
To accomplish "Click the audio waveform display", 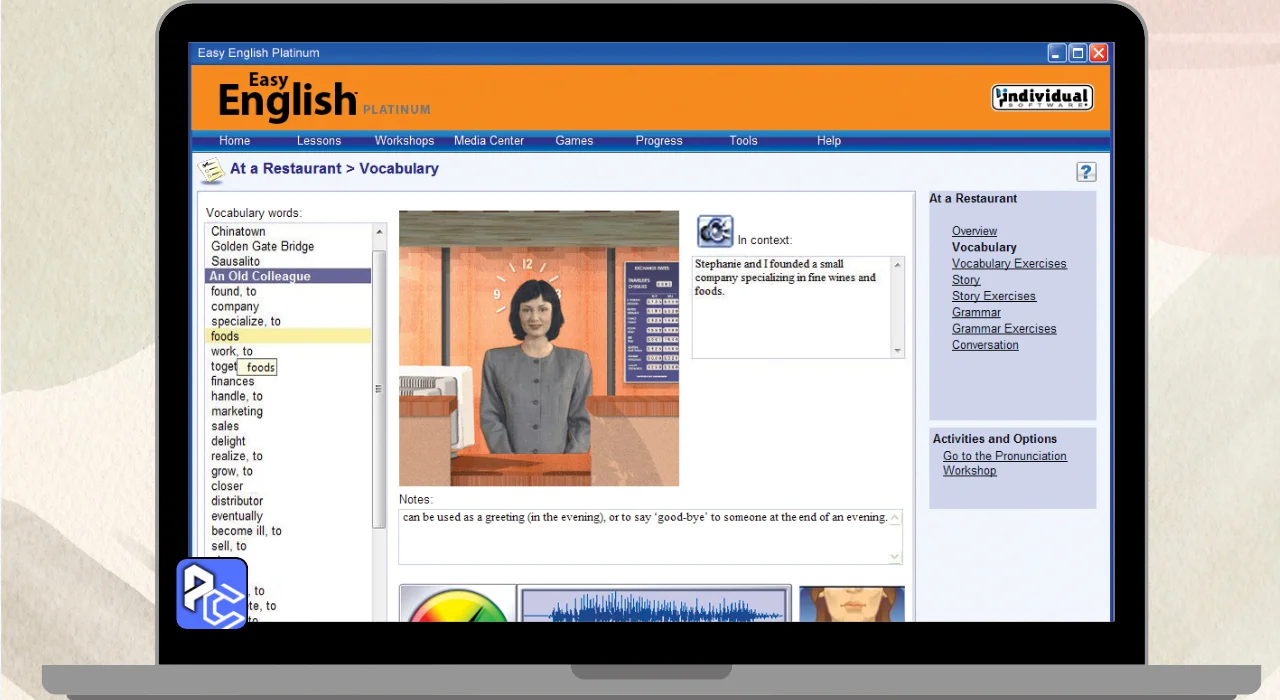I will [x=655, y=604].
